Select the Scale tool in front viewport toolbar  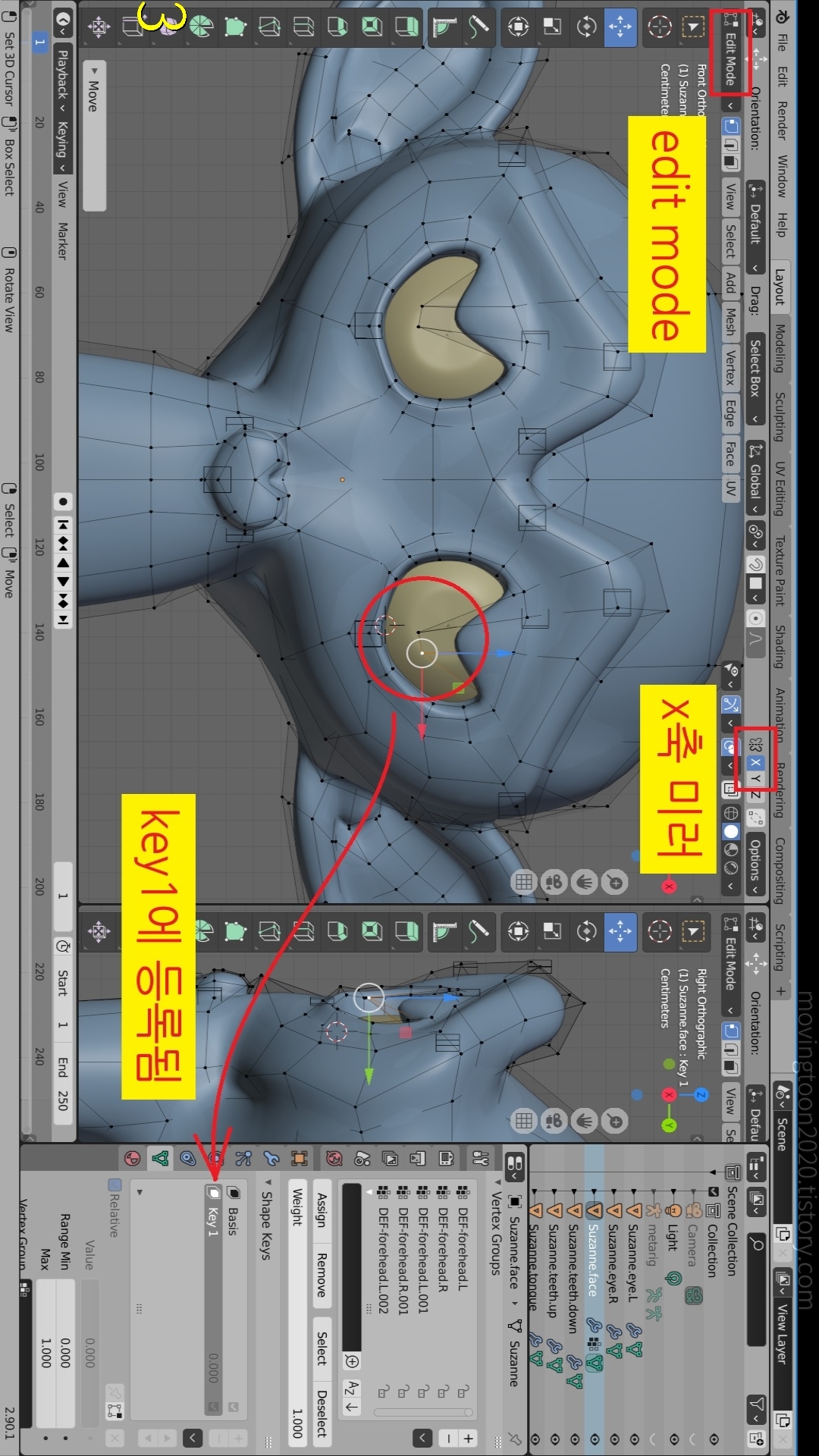pos(553,27)
